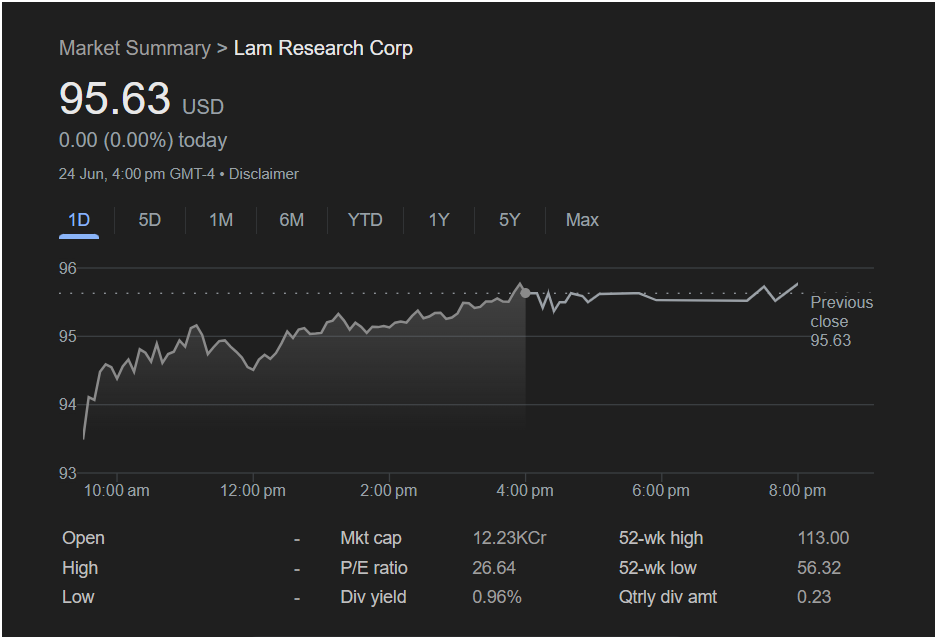Image resolution: width=937 pixels, height=639 pixels.
Task: Click the 95 y-axis label
Action: pos(68,337)
